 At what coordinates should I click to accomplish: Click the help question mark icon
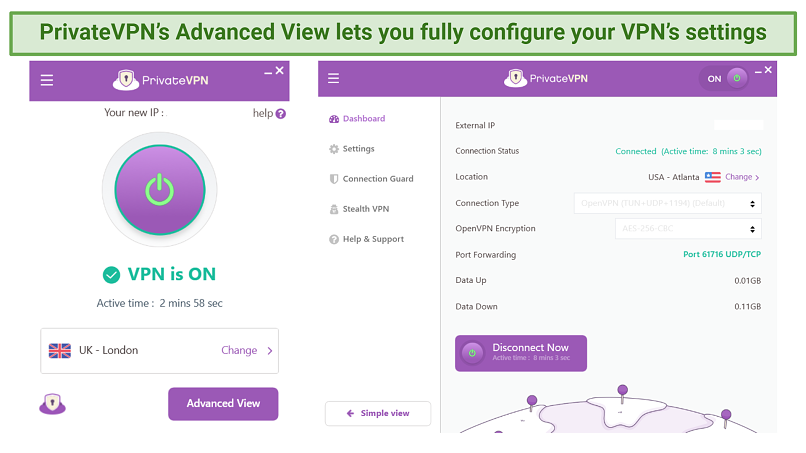[281, 114]
